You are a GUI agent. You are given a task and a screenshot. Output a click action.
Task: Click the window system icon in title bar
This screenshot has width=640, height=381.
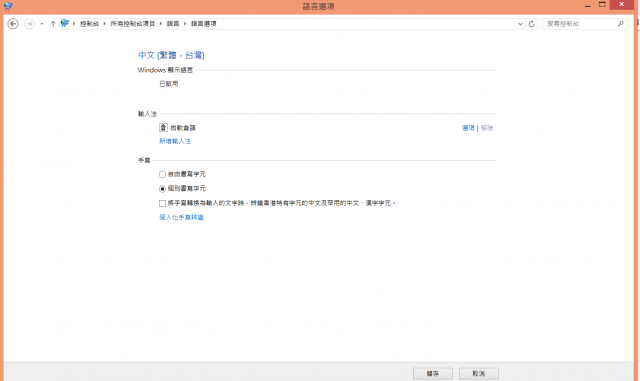(x=8, y=6)
